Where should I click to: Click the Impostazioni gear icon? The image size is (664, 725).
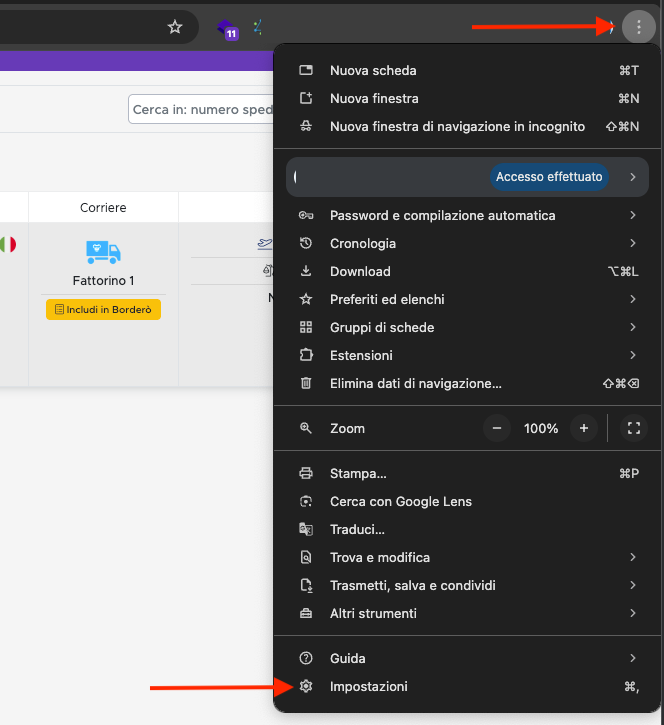[306, 686]
